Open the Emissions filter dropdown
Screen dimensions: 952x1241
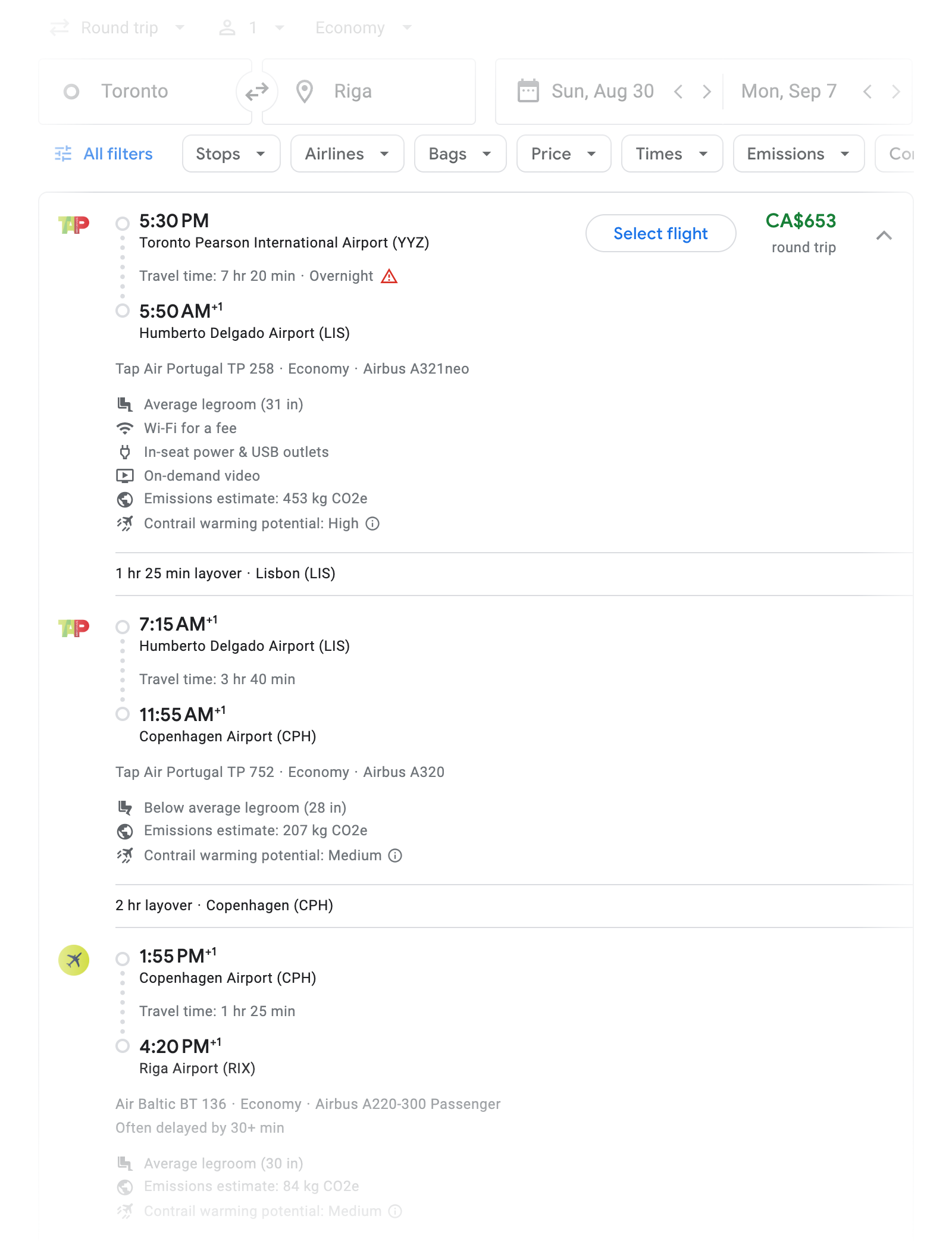click(x=798, y=153)
